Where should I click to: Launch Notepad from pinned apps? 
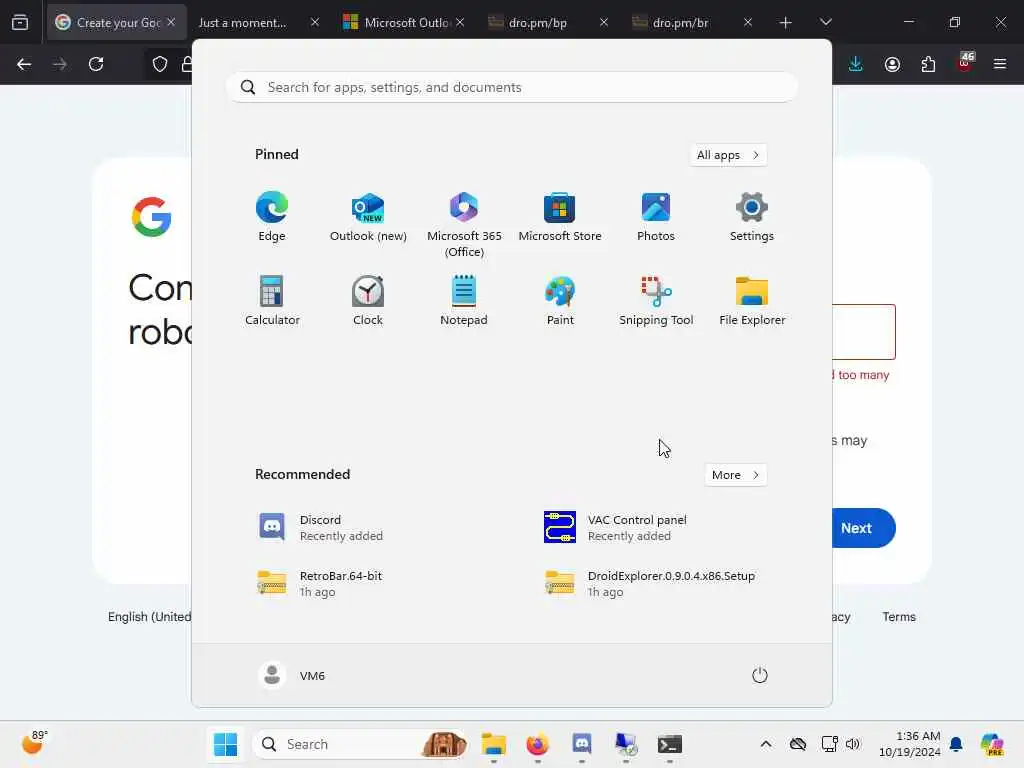464,300
